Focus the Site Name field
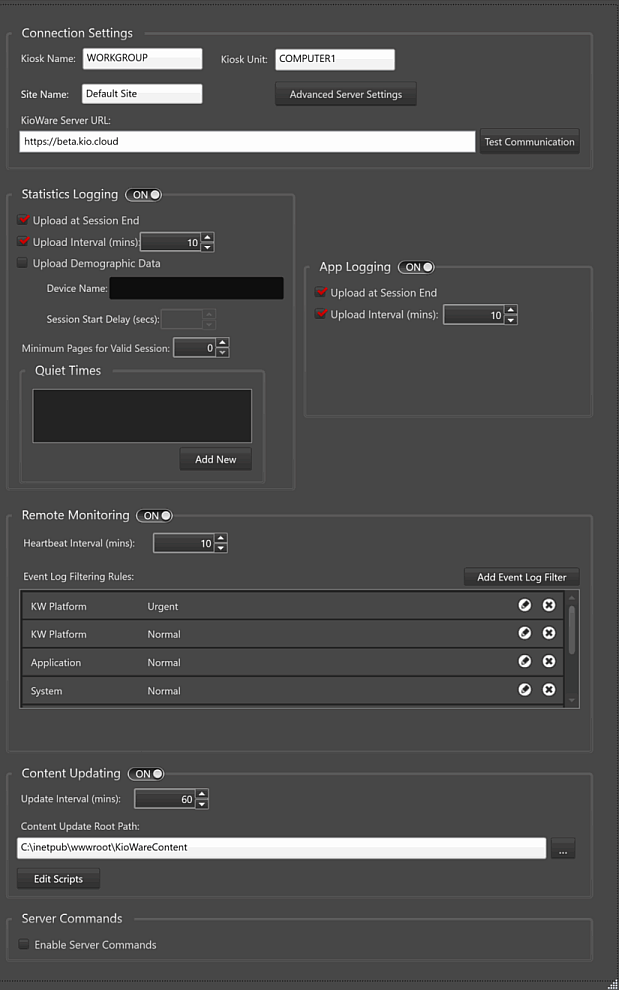The height and width of the screenshot is (990, 619). pos(142,93)
